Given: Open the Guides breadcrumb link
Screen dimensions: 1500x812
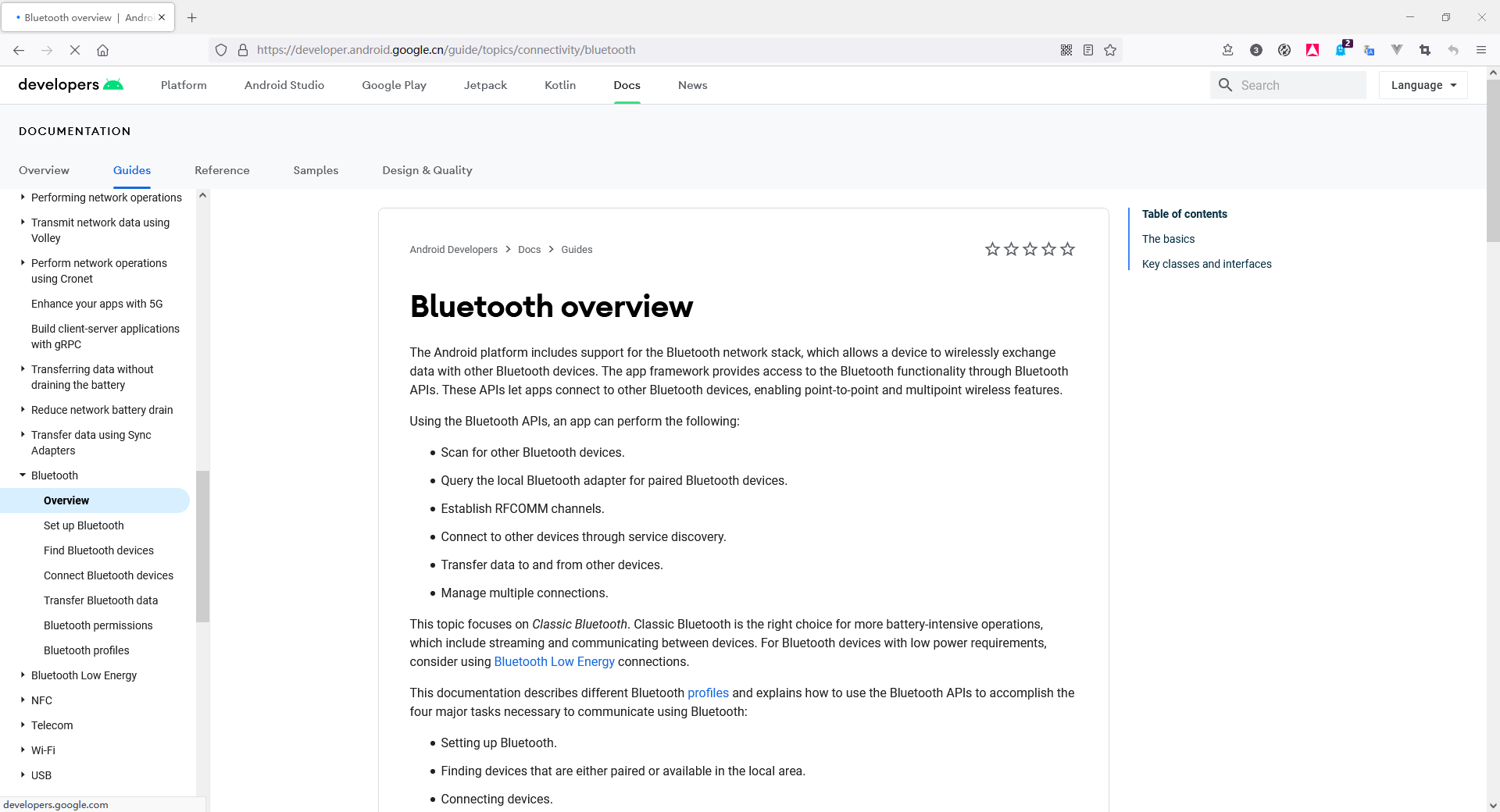Looking at the screenshot, I should pyautogui.click(x=577, y=250).
